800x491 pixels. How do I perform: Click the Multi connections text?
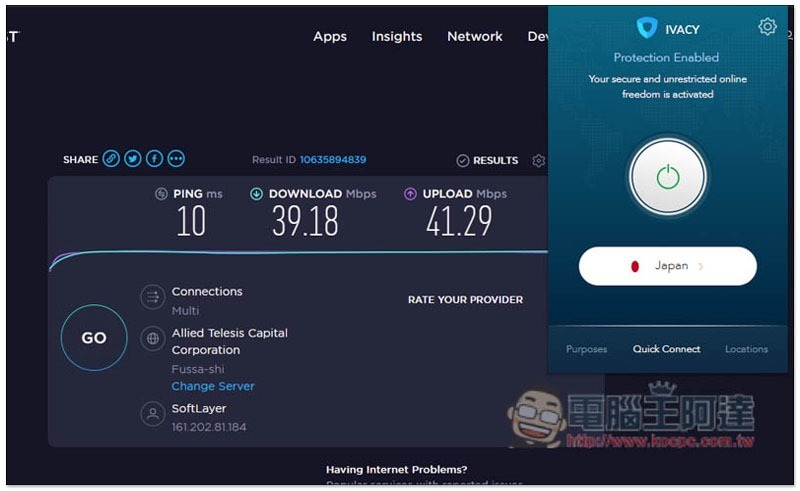coord(185,311)
